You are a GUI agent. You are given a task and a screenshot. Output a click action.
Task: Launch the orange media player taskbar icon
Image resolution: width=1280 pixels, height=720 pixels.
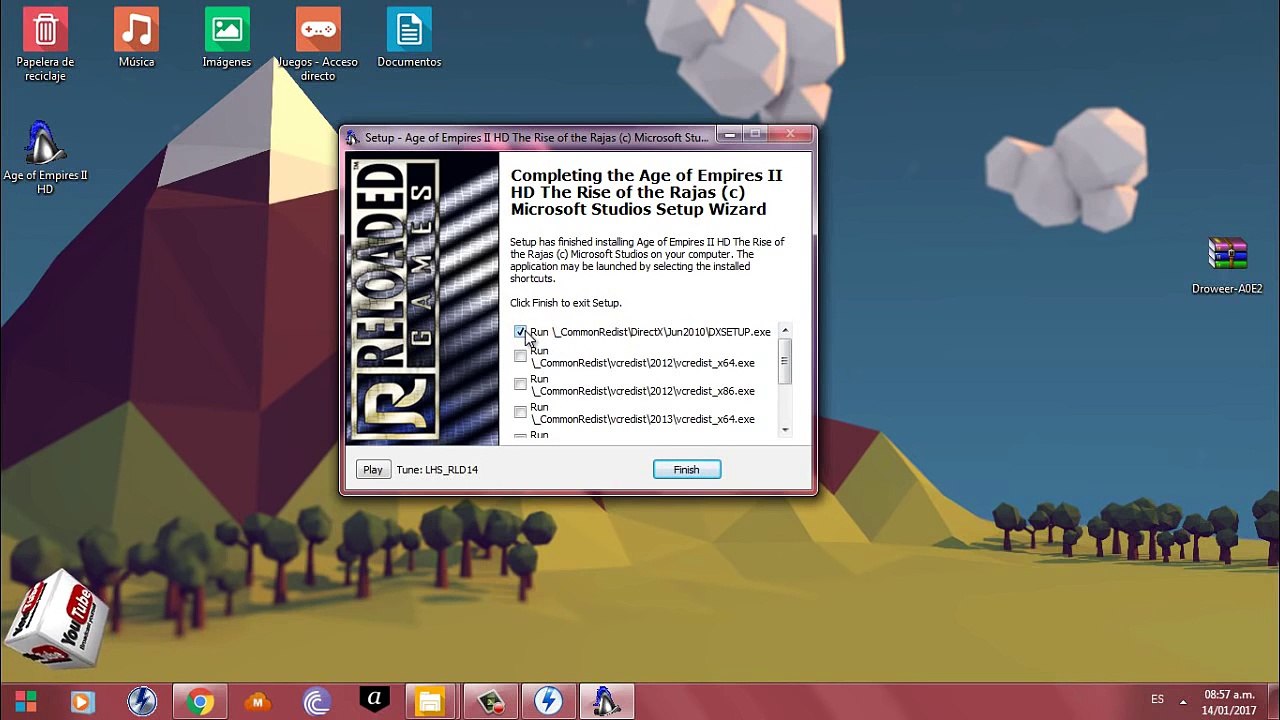[83, 702]
